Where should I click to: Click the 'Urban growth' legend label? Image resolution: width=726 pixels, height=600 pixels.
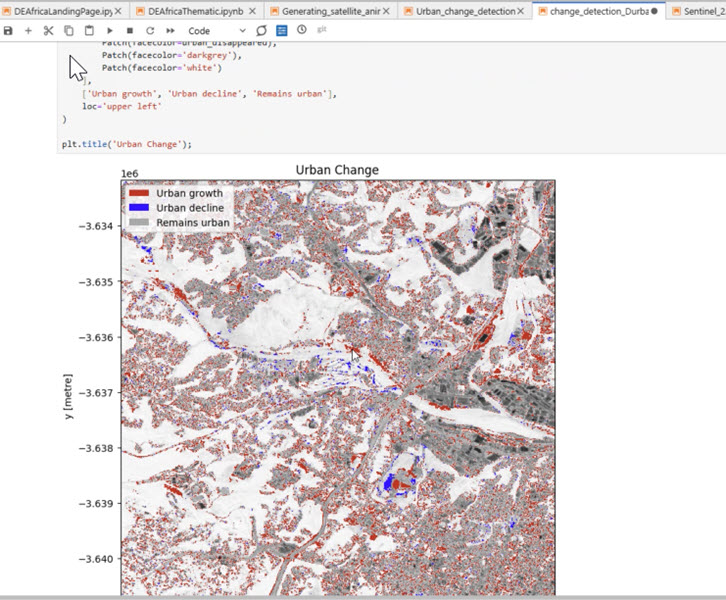[x=189, y=193]
